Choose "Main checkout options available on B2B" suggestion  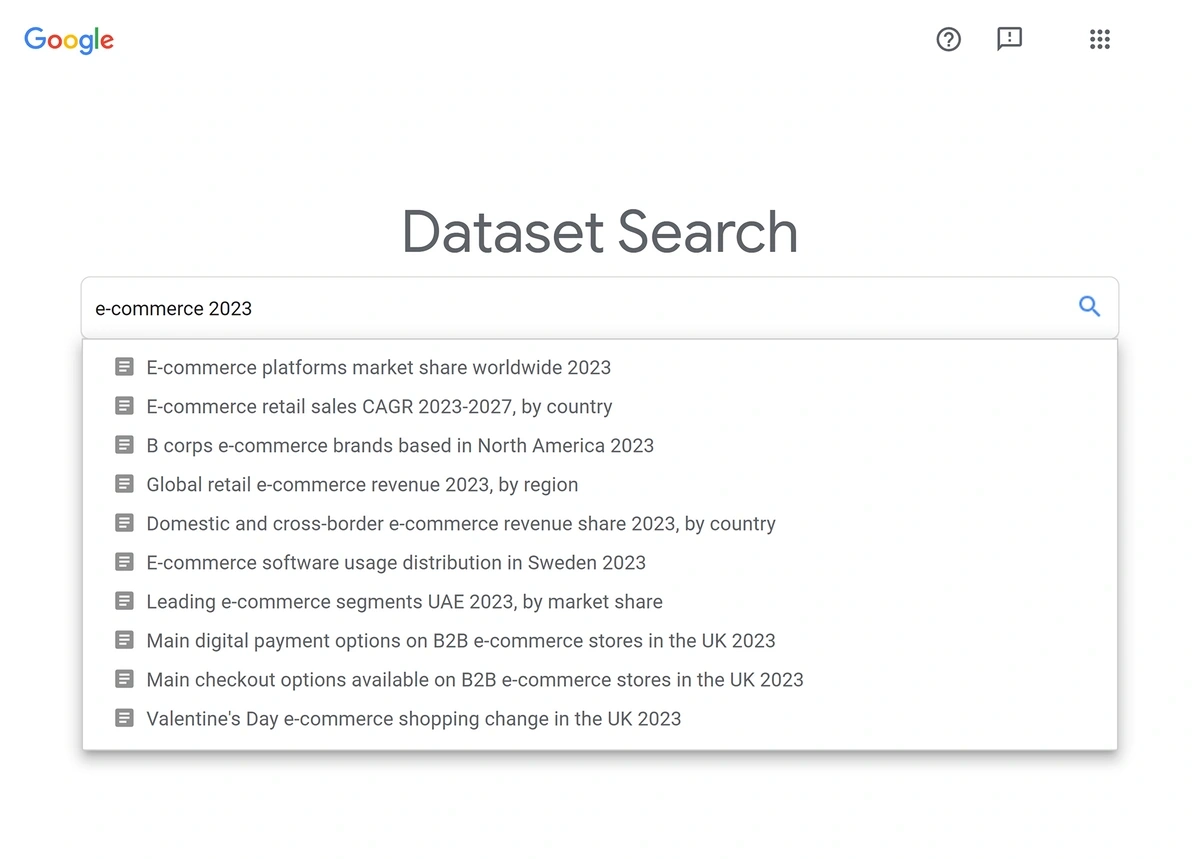click(600, 679)
